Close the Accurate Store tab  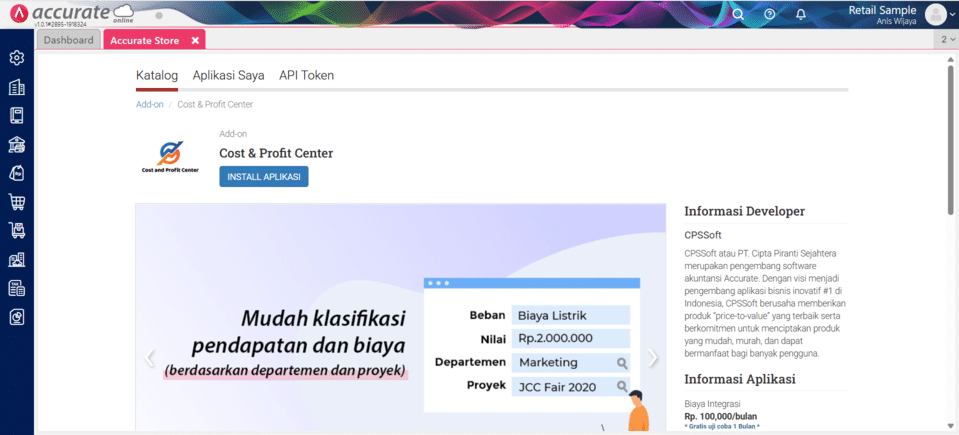click(x=195, y=40)
